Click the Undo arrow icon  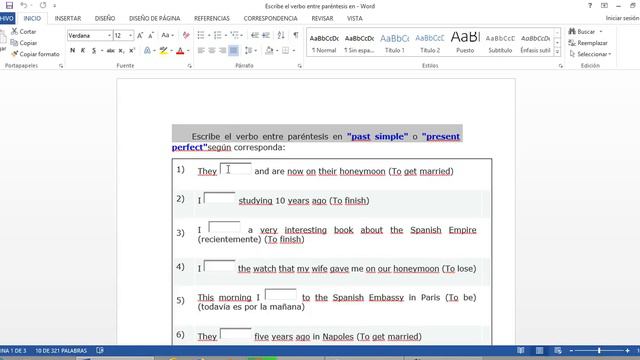pyautogui.click(x=24, y=5)
